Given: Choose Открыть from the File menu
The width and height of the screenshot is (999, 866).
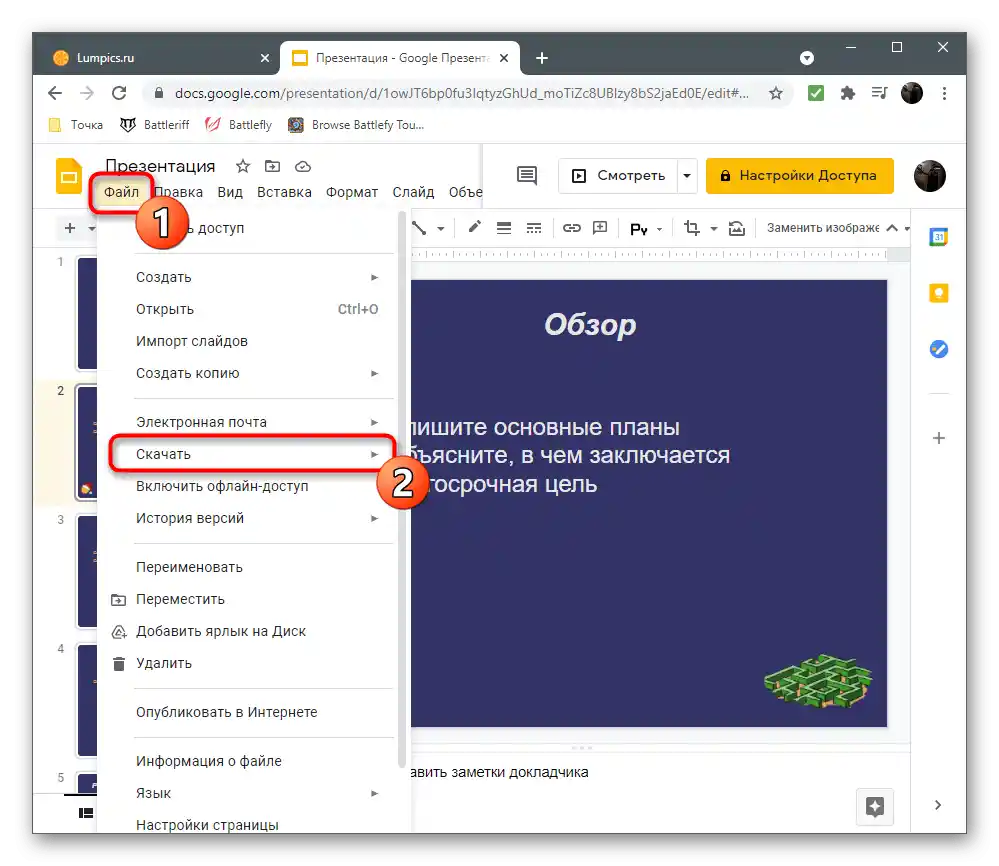Looking at the screenshot, I should coord(253,309).
